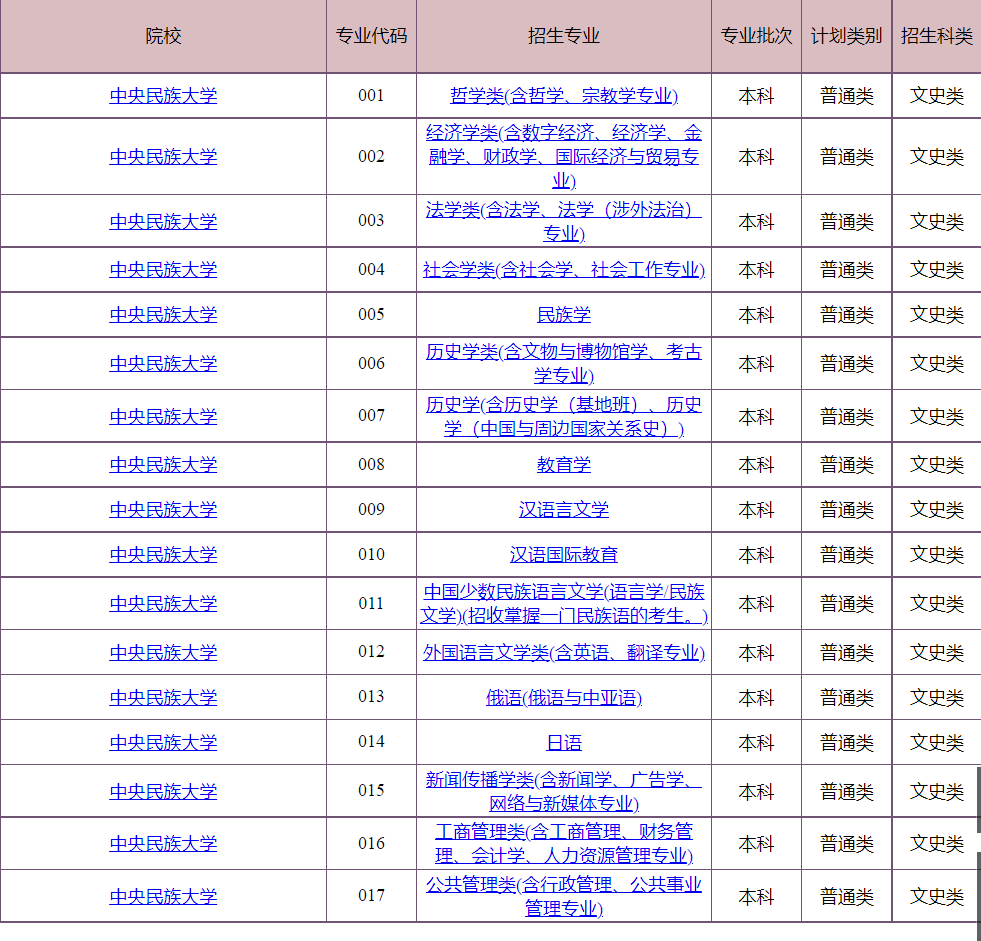Click 中央民族大学 link in row 016
This screenshot has width=981, height=941.
tap(163, 844)
